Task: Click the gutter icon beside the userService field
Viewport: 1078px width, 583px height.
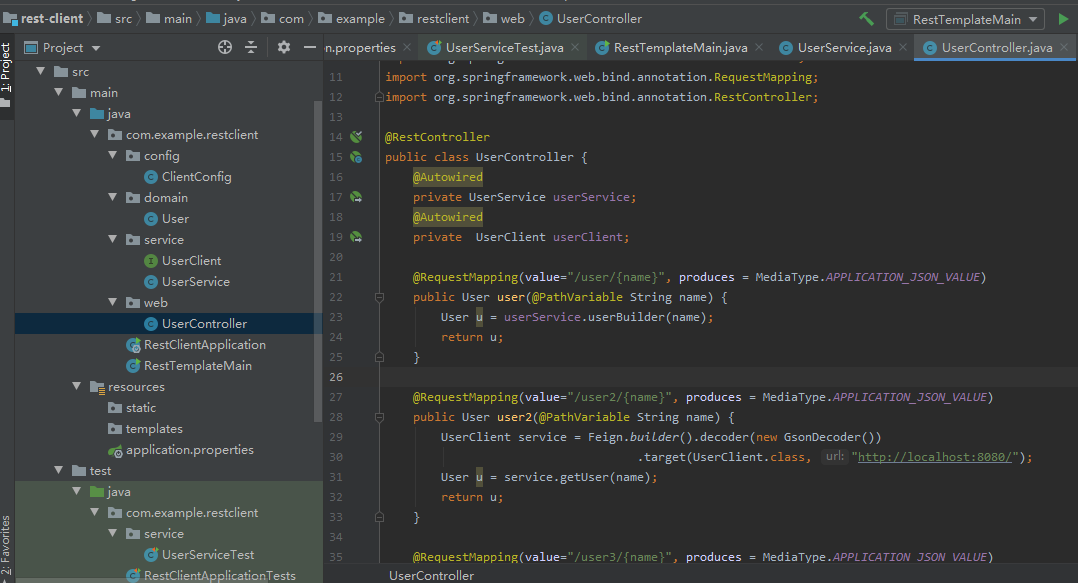Action: tap(356, 197)
